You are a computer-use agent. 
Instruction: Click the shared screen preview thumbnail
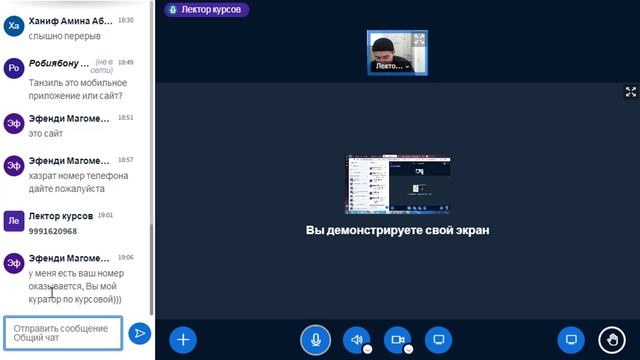coord(398,184)
